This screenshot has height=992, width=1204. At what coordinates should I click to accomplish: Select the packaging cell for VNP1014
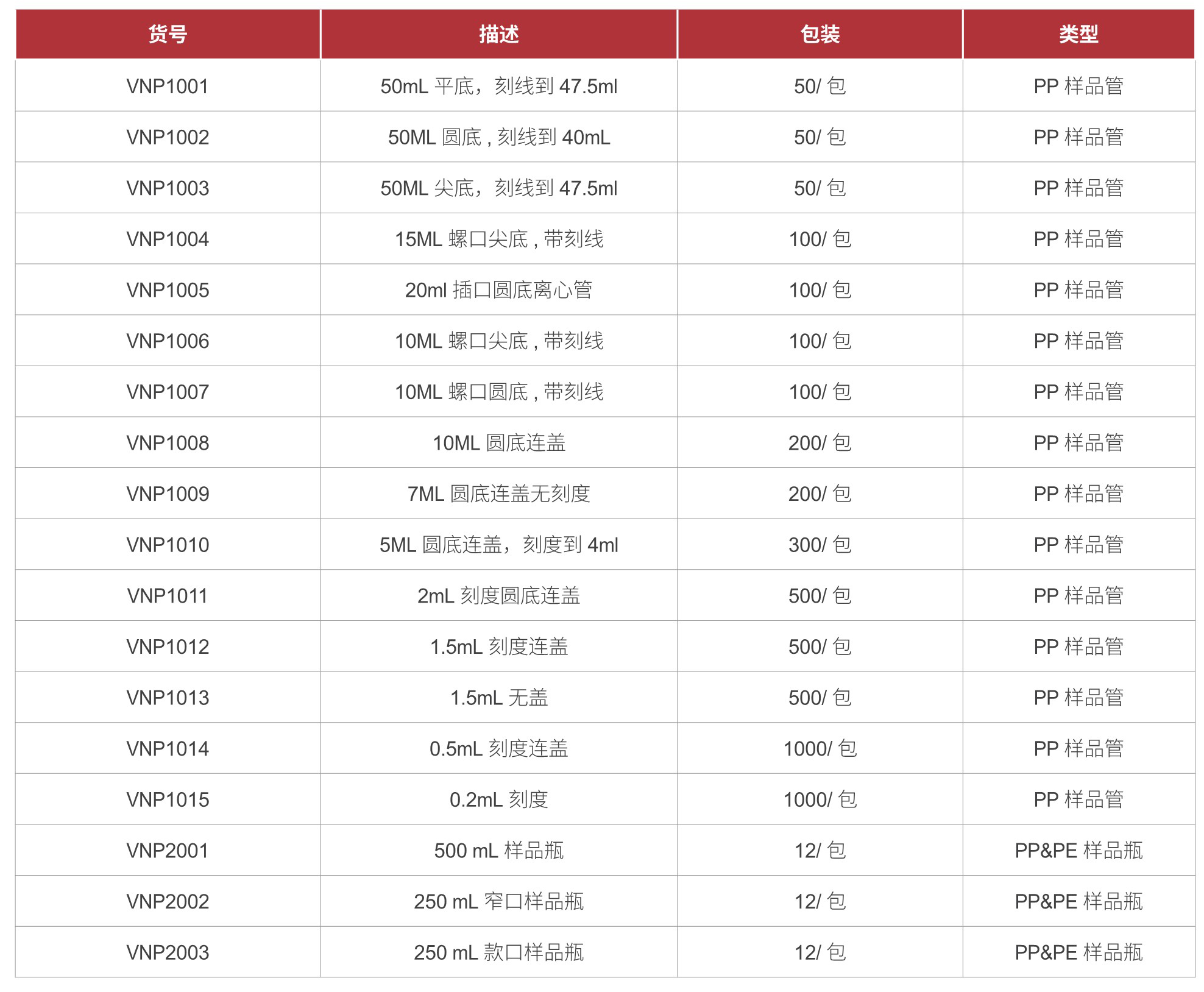coord(820,749)
